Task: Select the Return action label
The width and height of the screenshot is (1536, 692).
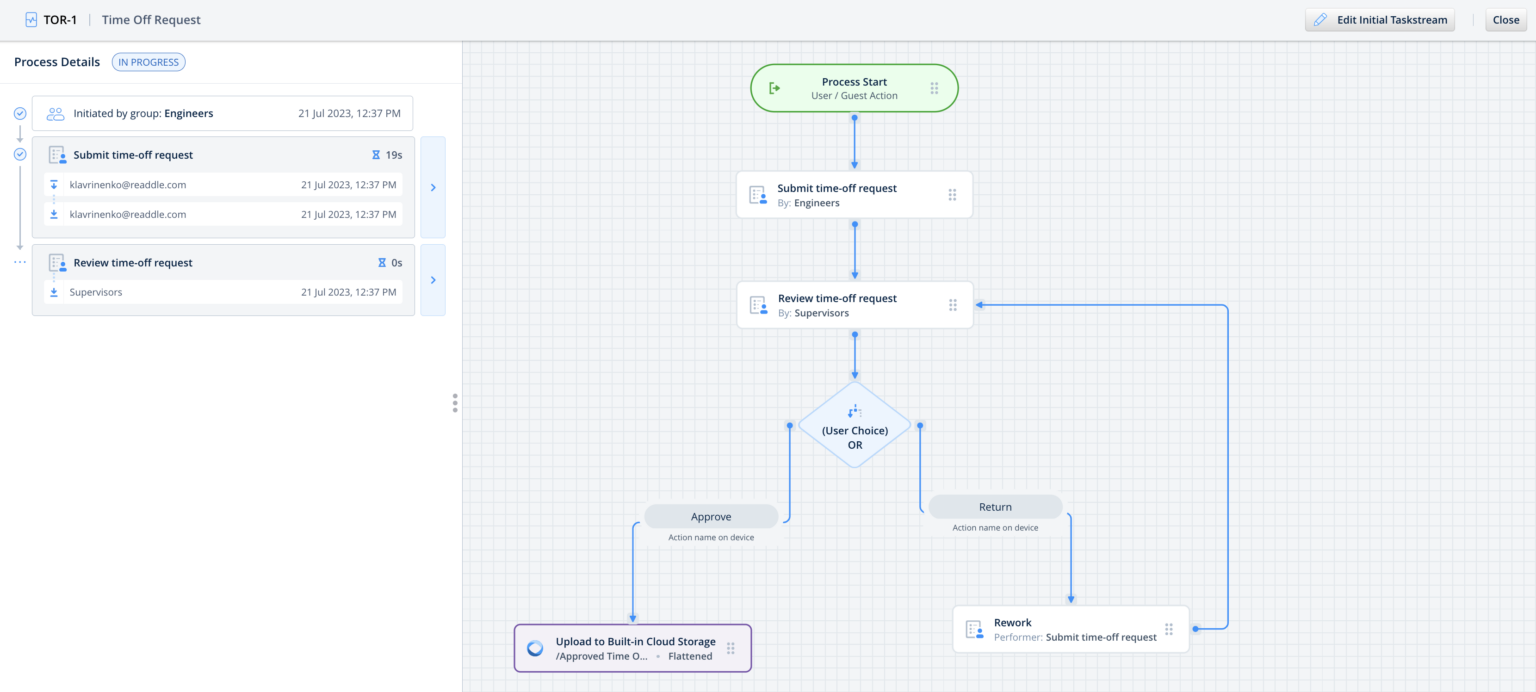Action: coord(995,507)
